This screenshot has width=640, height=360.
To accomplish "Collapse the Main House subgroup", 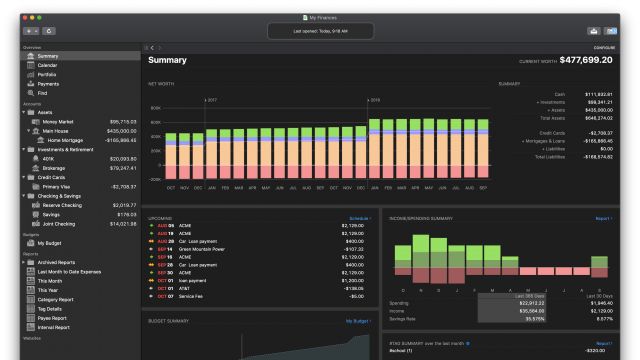I will (x=29, y=131).
